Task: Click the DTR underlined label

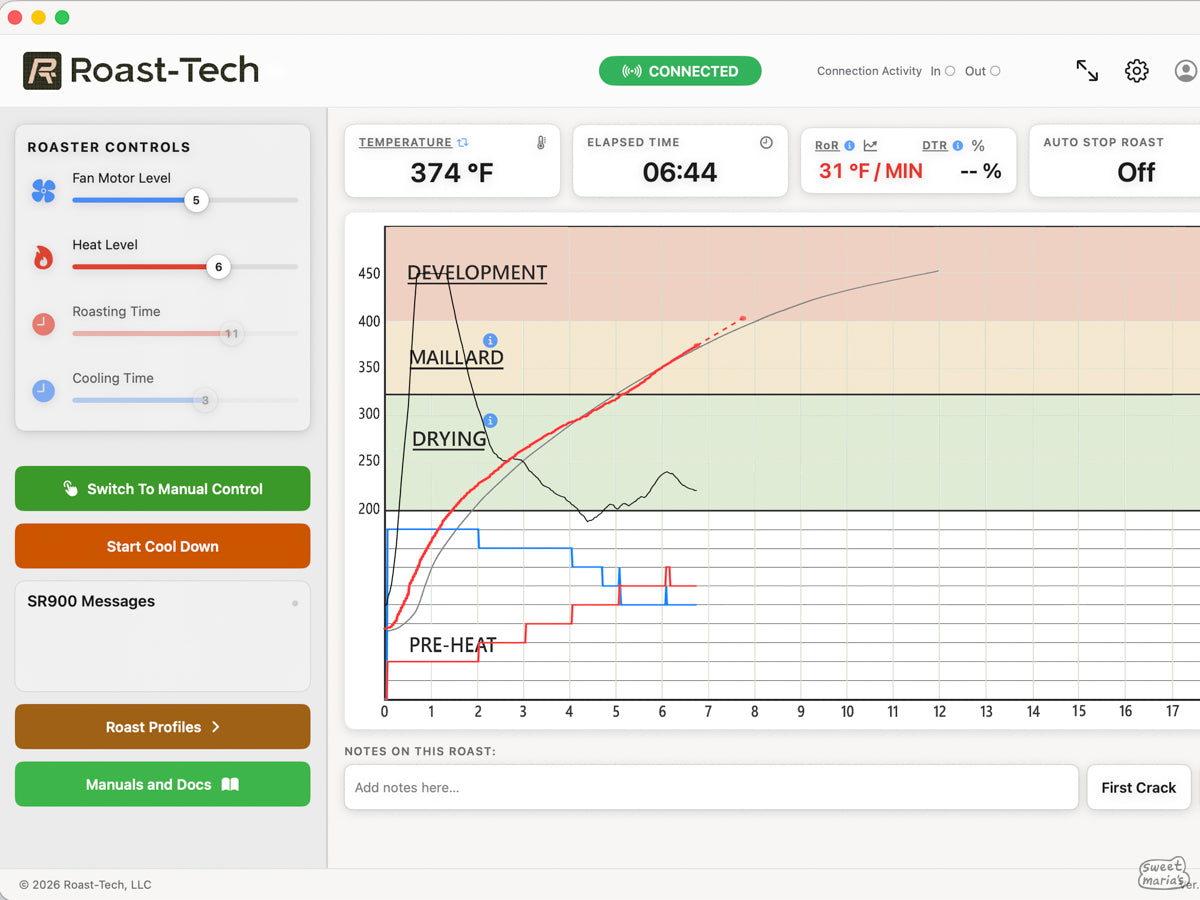Action: (x=935, y=146)
